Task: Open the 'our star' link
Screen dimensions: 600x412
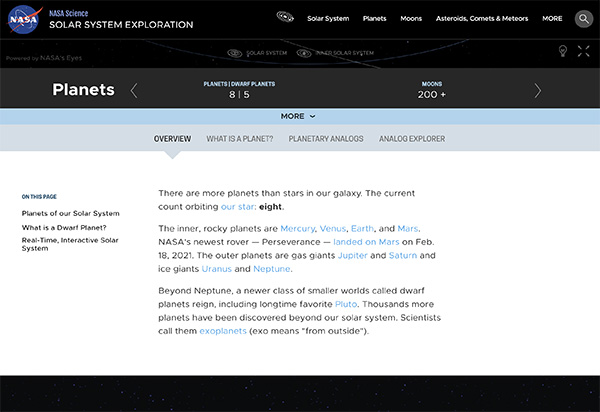Action: pos(238,207)
